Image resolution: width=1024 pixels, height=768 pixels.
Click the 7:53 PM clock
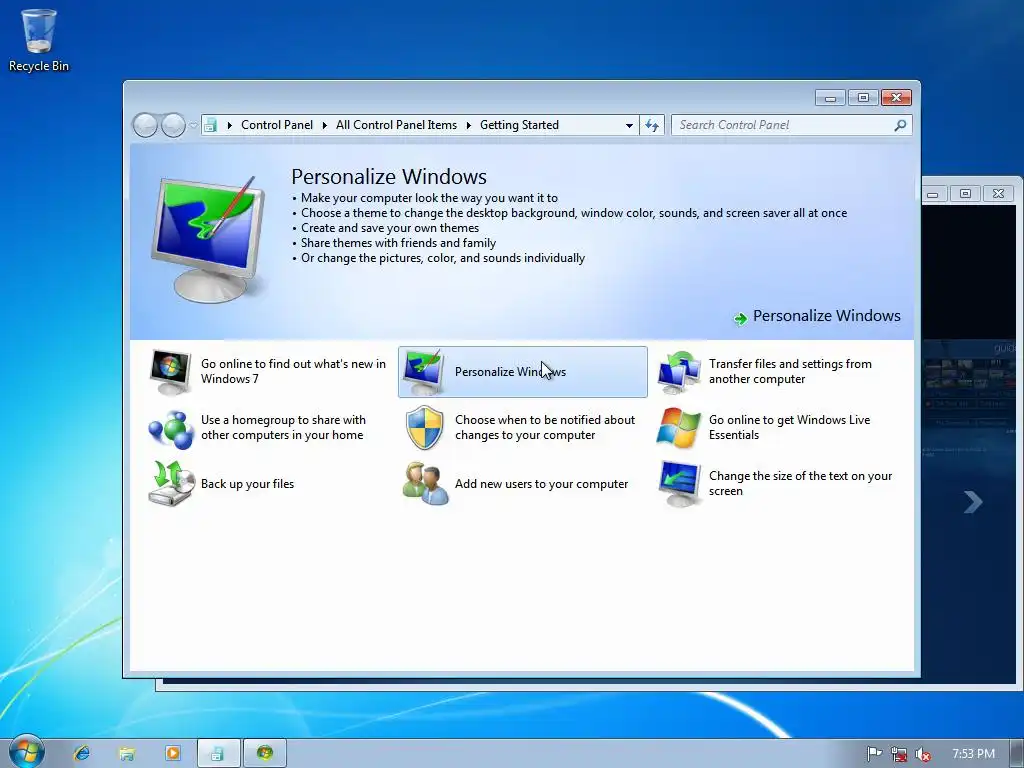pyautogui.click(x=974, y=754)
